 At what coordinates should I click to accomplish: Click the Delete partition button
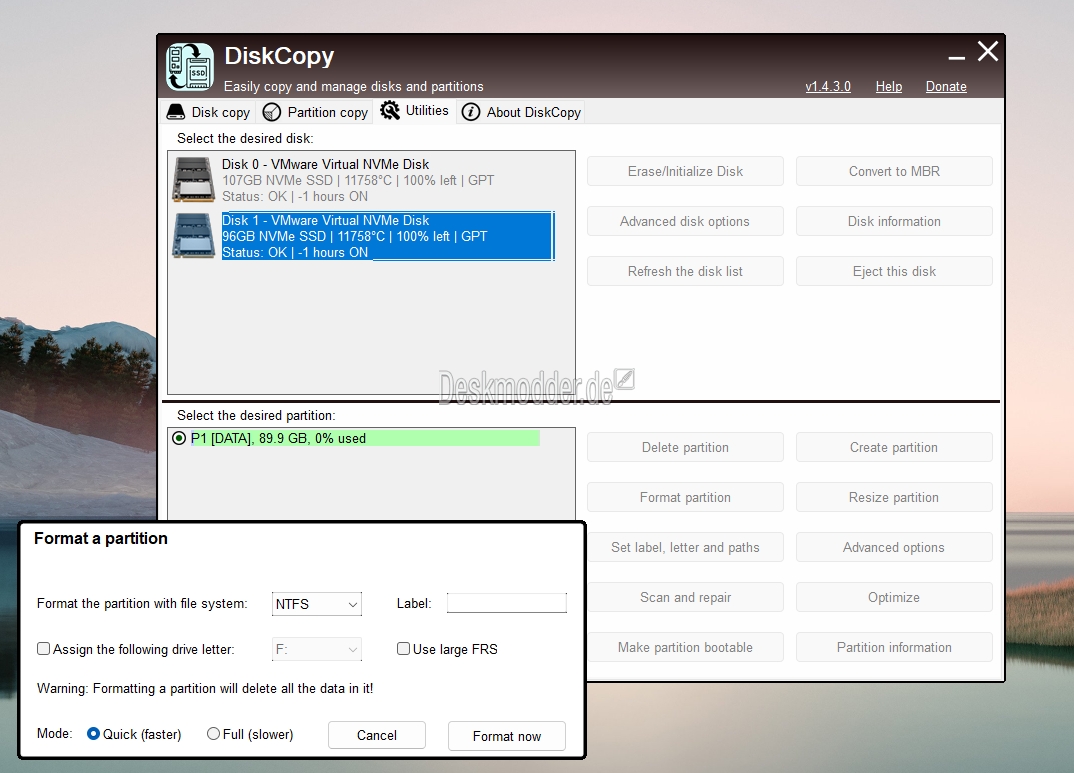(685, 447)
